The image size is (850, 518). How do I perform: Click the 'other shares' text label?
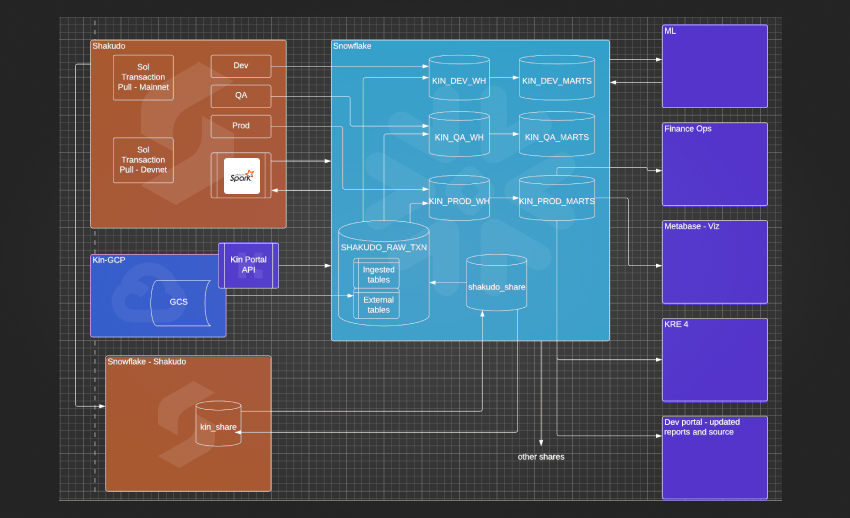pos(540,457)
